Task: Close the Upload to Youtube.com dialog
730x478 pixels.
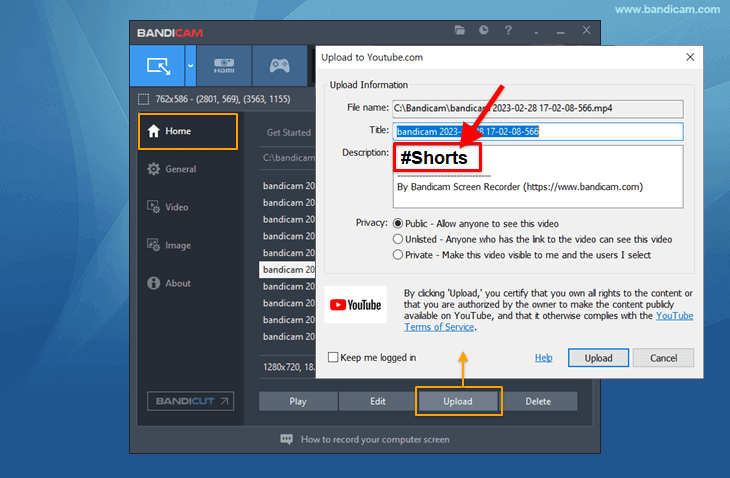Action: [690, 57]
